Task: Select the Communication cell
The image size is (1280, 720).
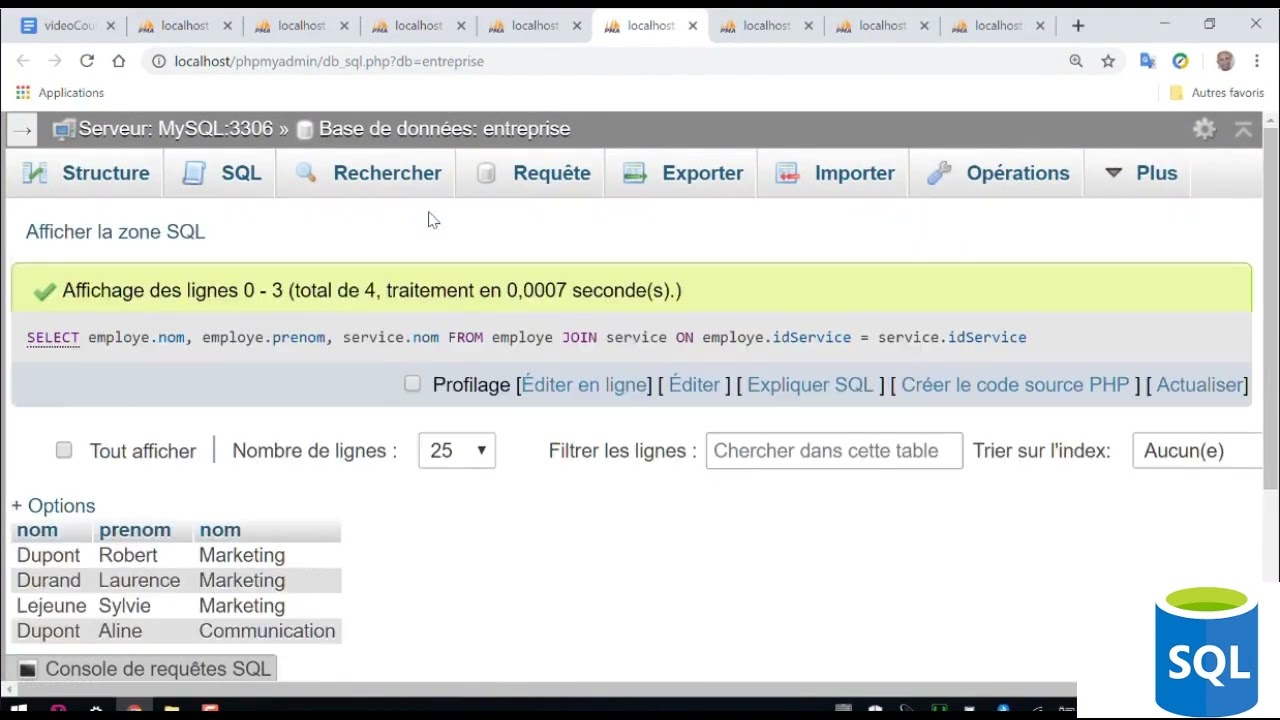Action: click(267, 631)
